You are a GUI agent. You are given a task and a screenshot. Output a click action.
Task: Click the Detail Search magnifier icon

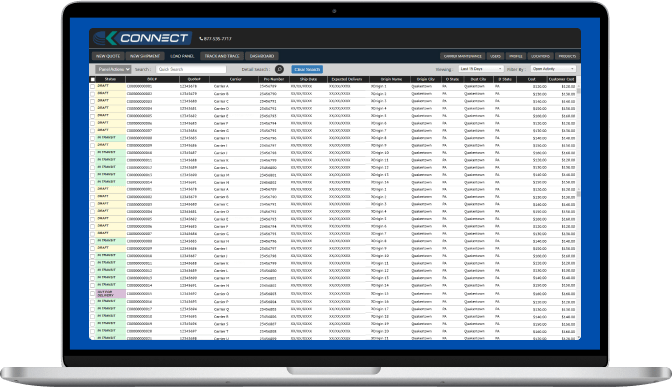pyautogui.click(x=279, y=69)
